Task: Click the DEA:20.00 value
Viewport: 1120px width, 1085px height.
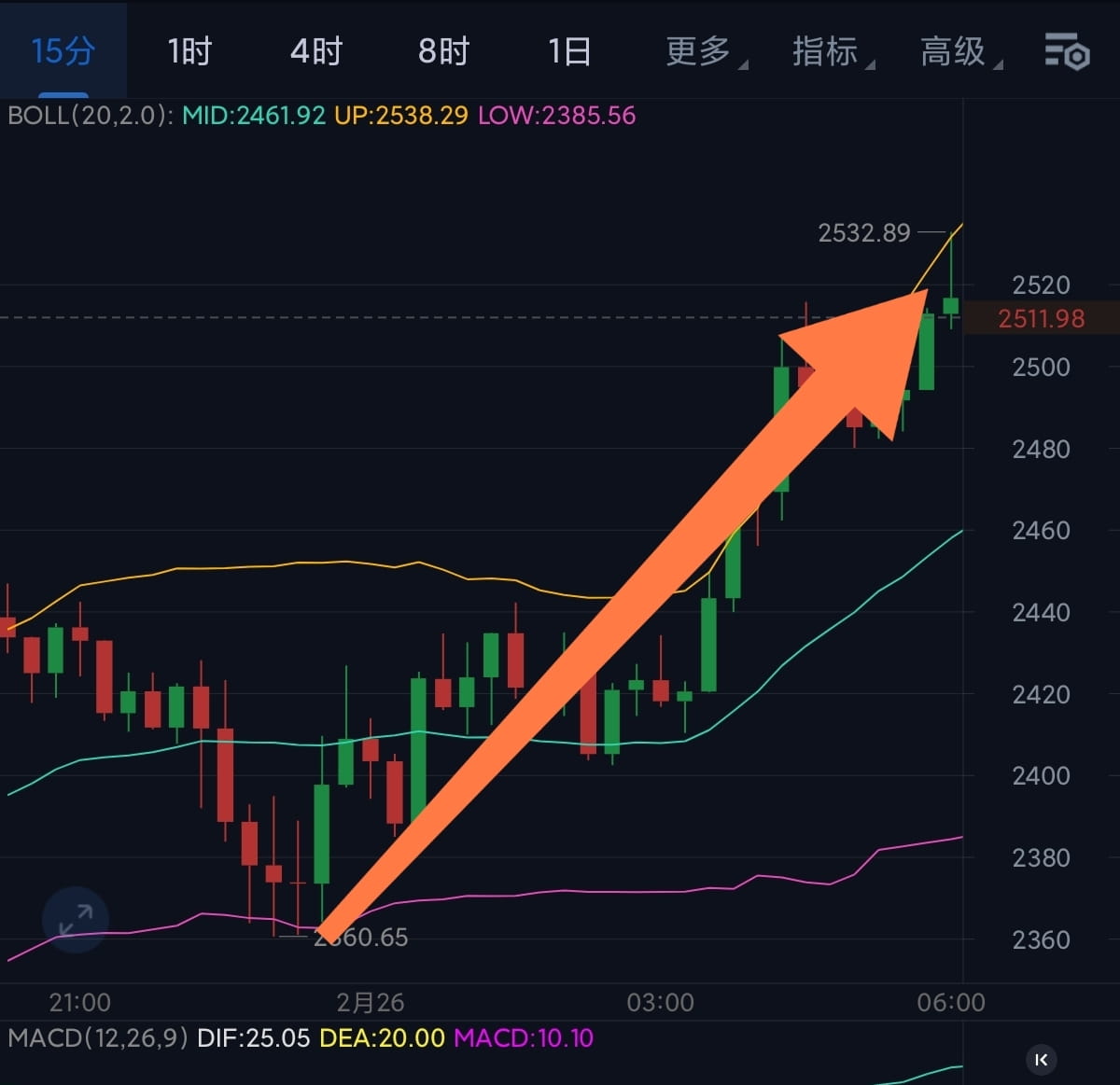Action: coord(382,1037)
